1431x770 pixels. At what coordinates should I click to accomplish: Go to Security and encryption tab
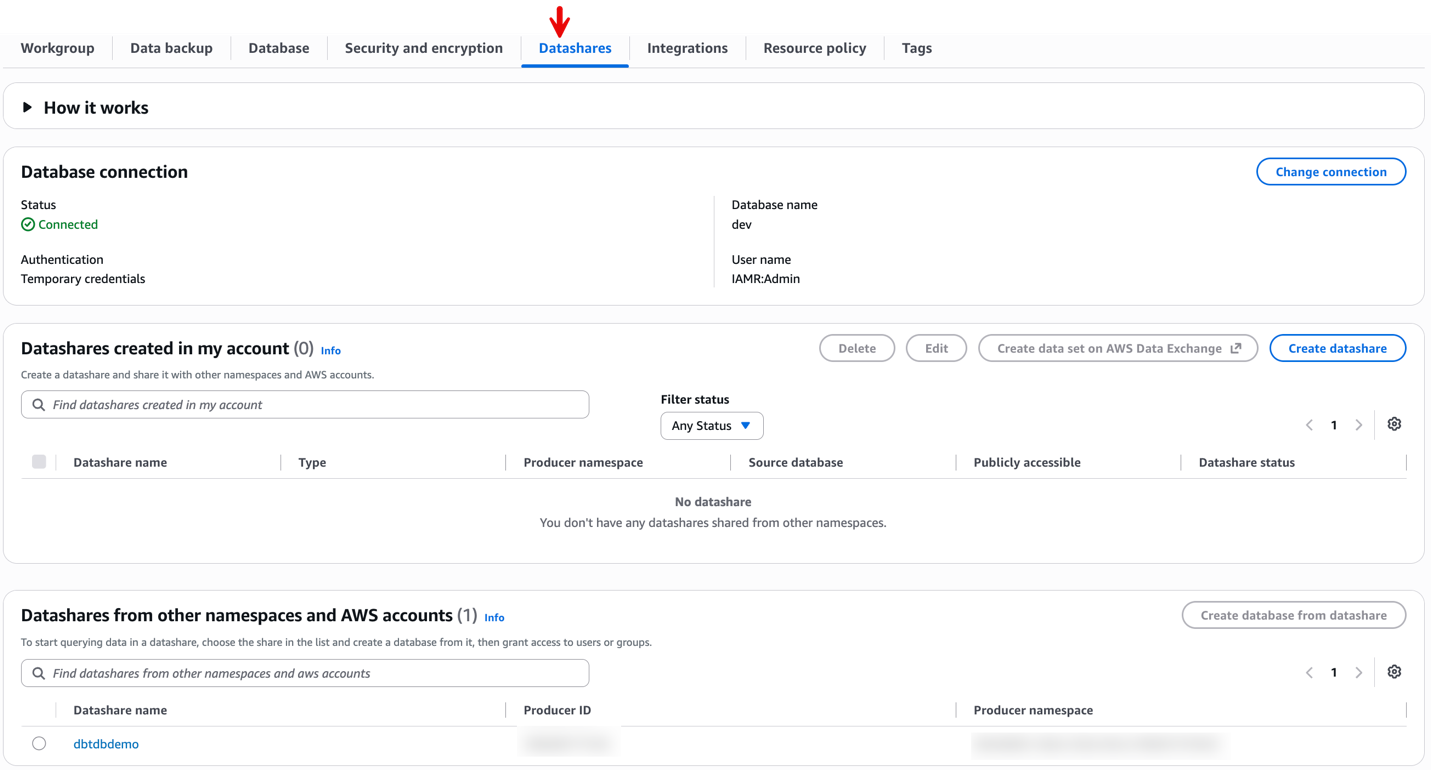tap(424, 48)
